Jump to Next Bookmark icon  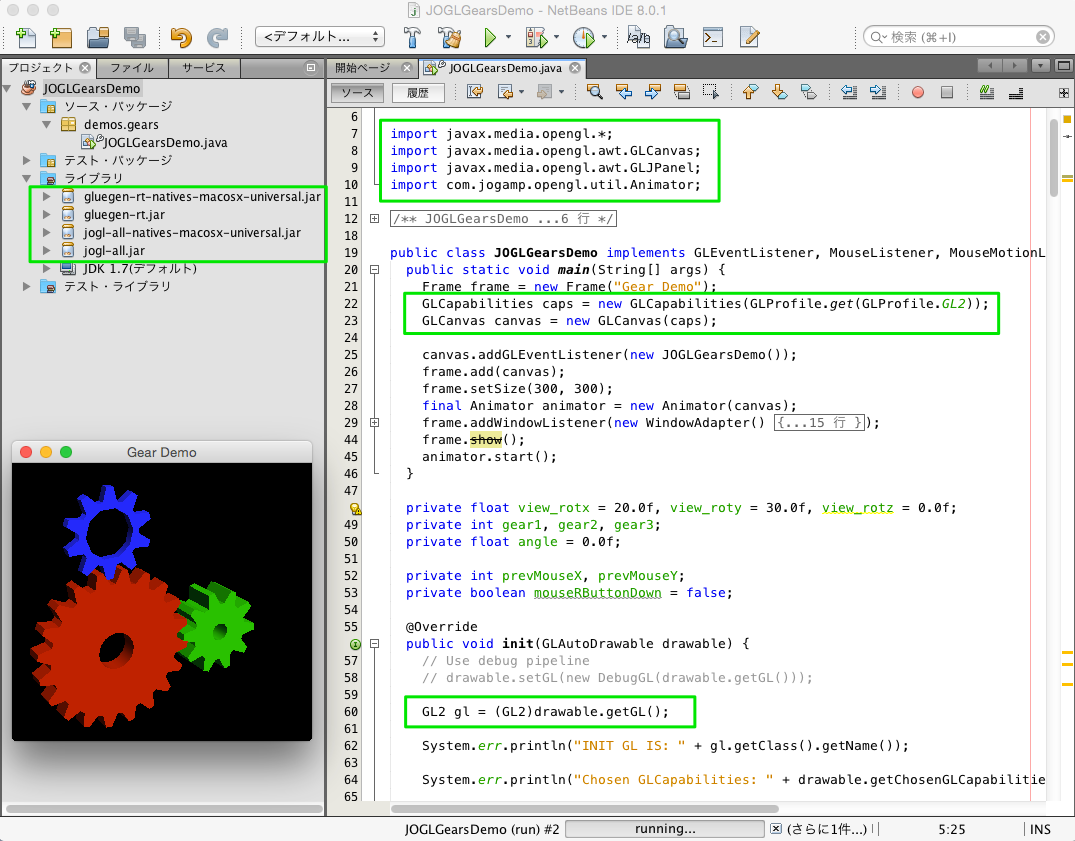pos(780,92)
